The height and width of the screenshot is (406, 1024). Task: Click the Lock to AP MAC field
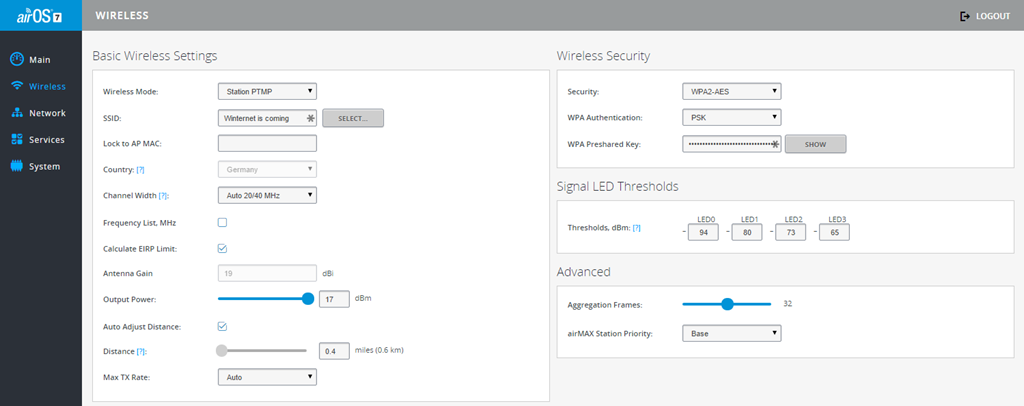click(267, 143)
